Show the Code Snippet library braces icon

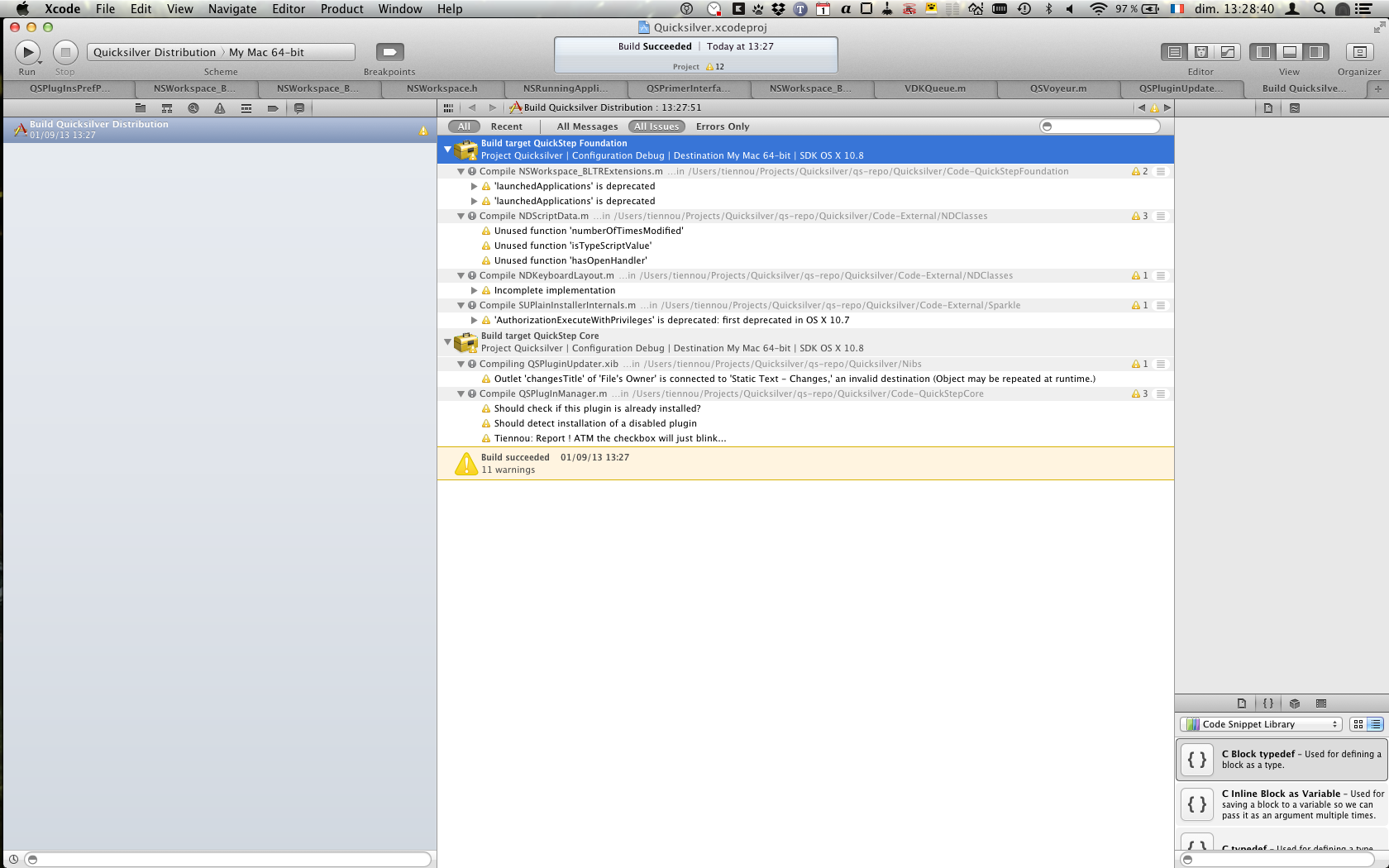[x=1268, y=703]
